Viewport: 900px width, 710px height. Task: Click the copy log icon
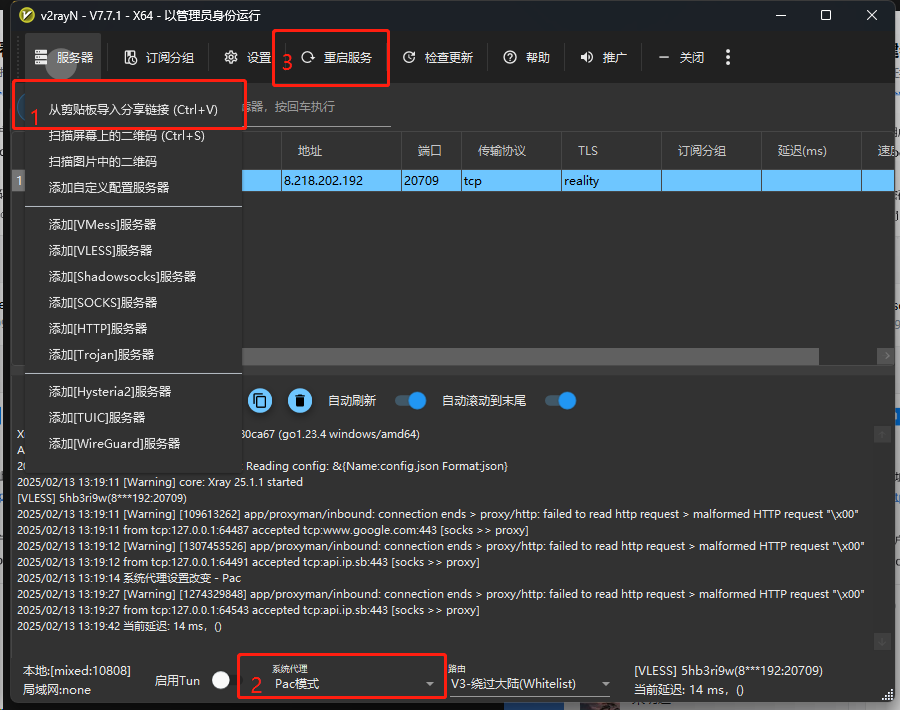pyautogui.click(x=260, y=400)
